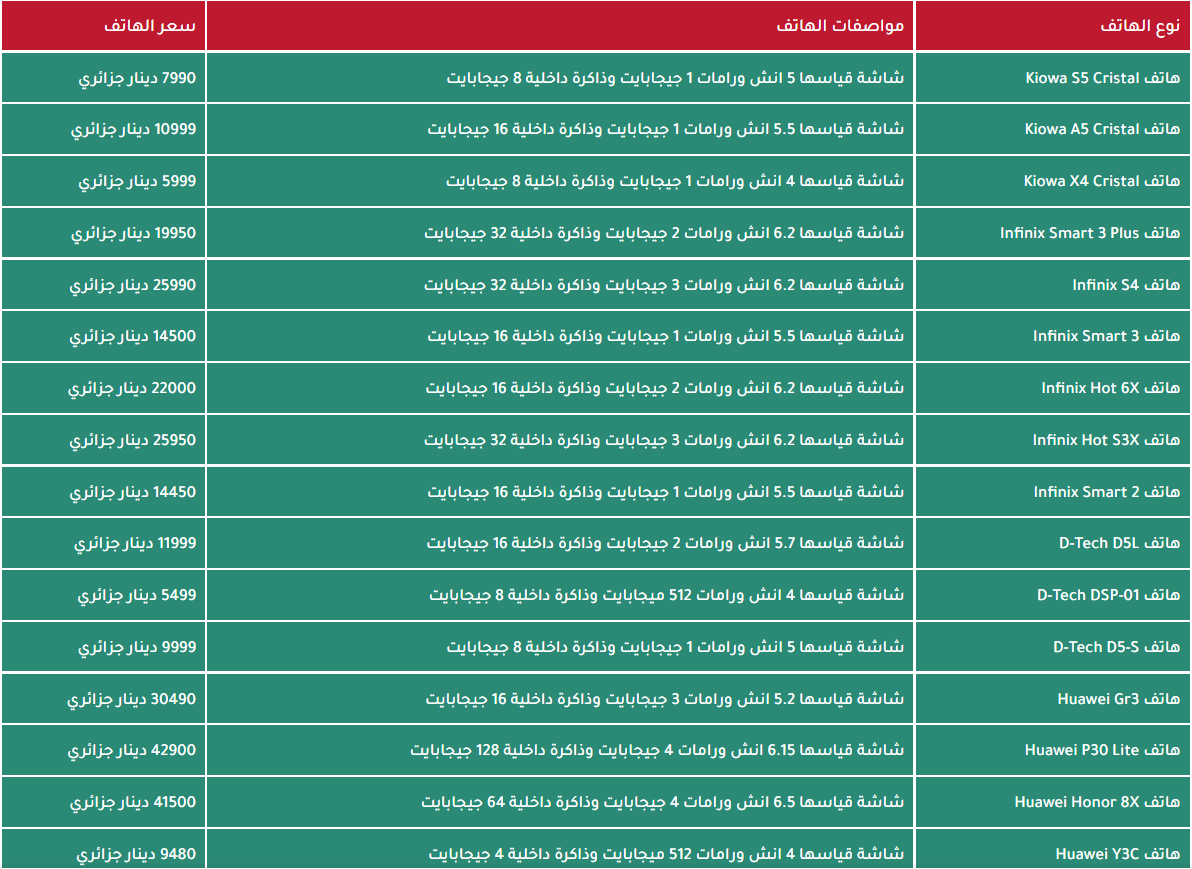1192x869 pixels.
Task: Click the سعر الهاتف column header
Action: pos(103,26)
